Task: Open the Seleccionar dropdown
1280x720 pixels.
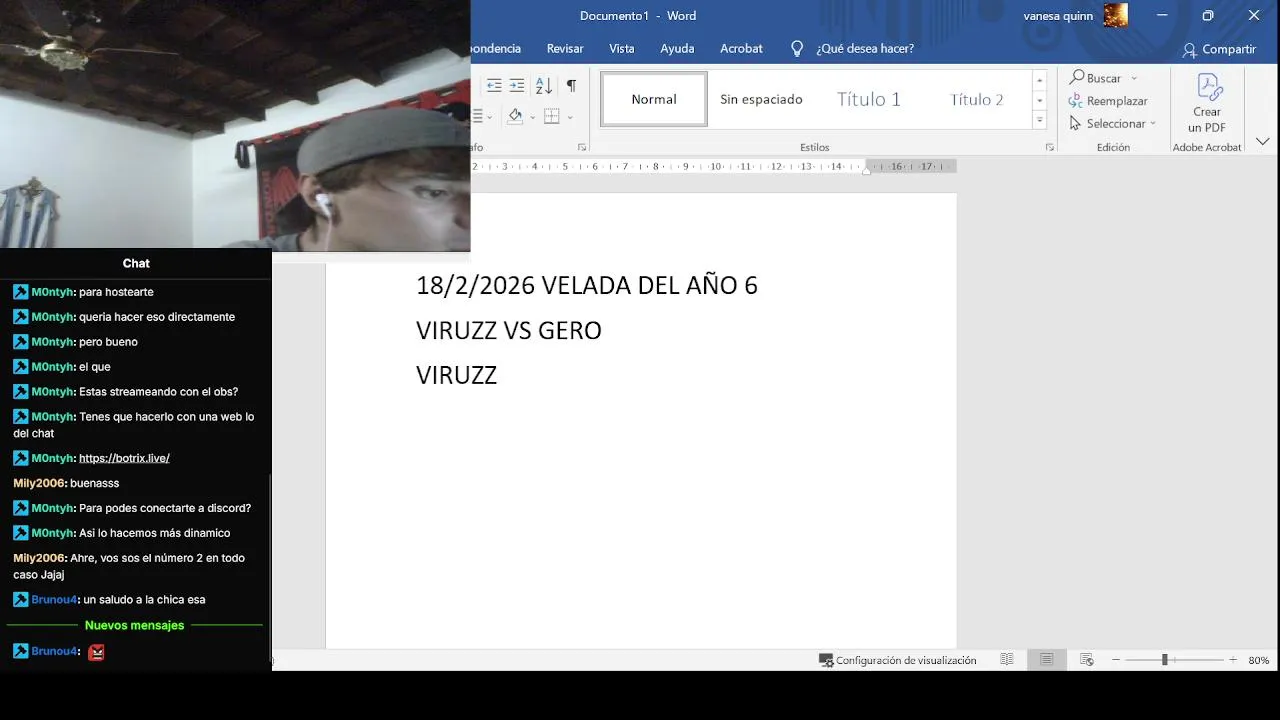Action: pyautogui.click(x=1112, y=124)
